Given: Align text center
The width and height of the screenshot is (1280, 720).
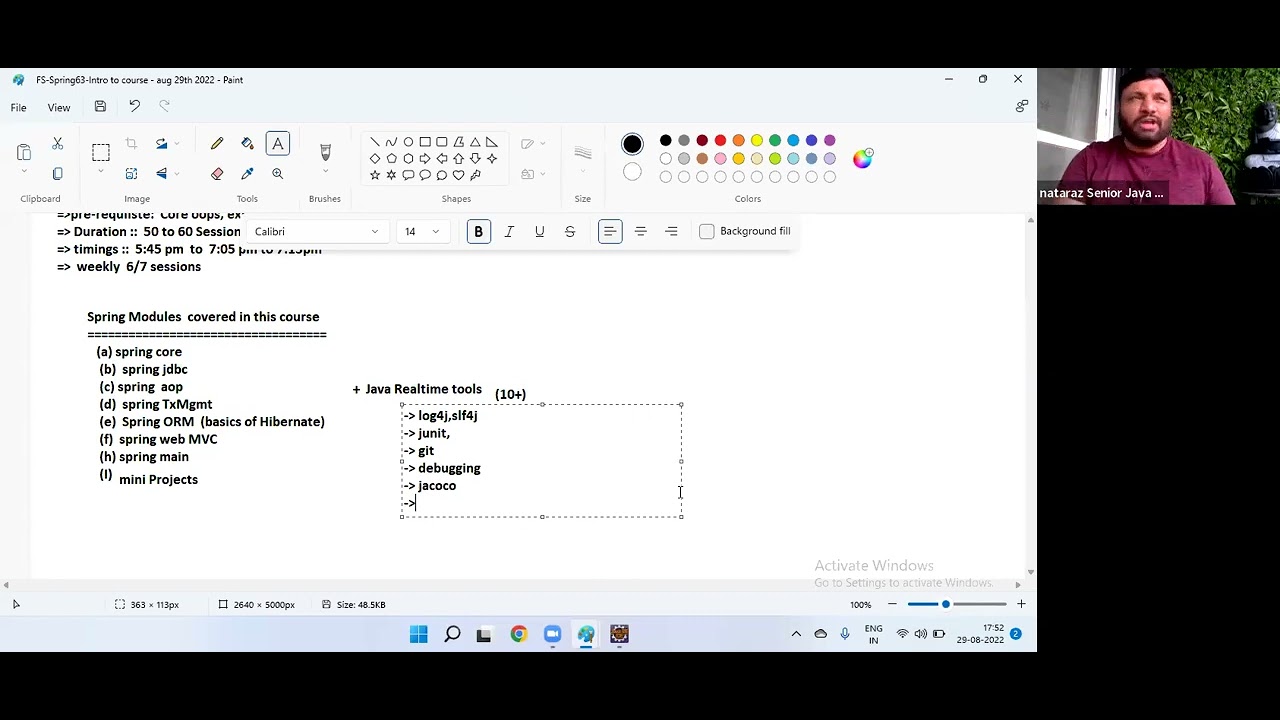Looking at the screenshot, I should pyautogui.click(x=641, y=232).
